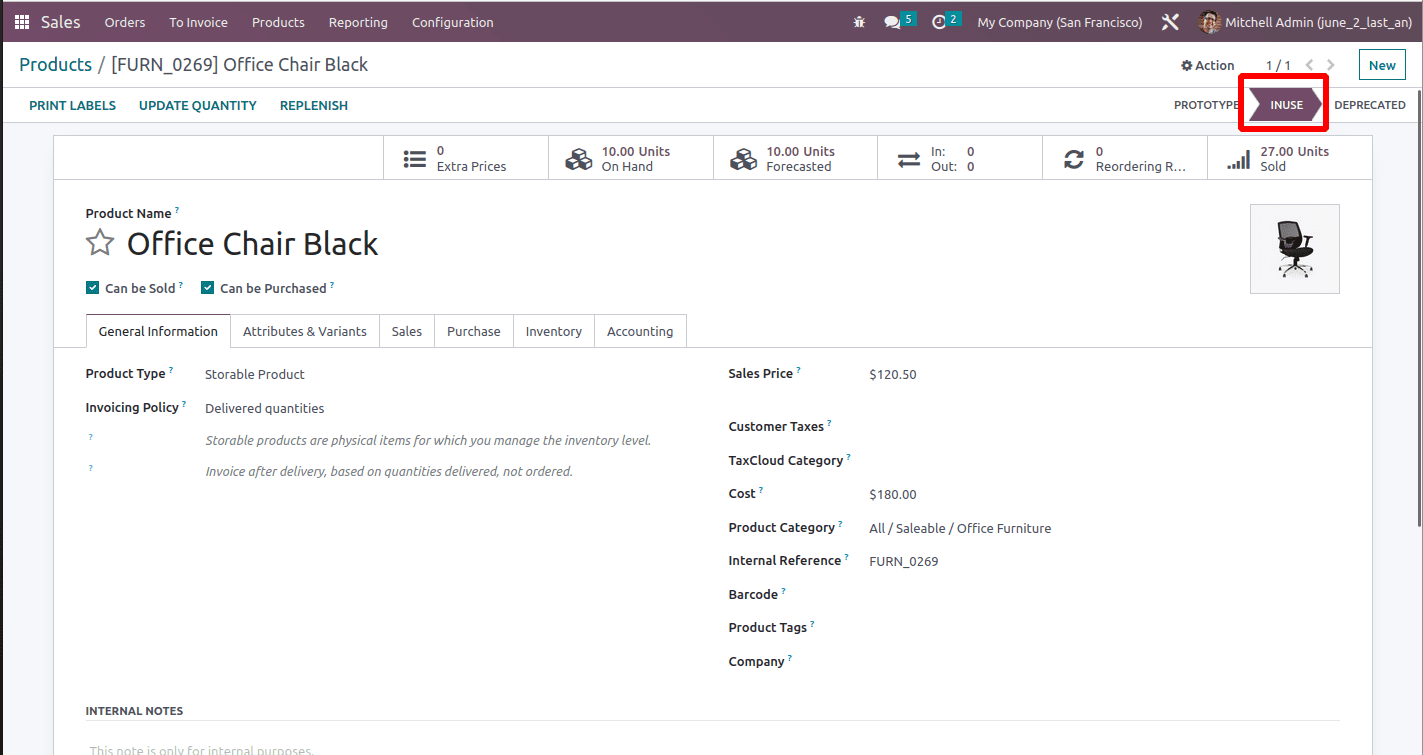Open the apps grid menu icon
The width and height of the screenshot is (1423, 755).
point(20,21)
